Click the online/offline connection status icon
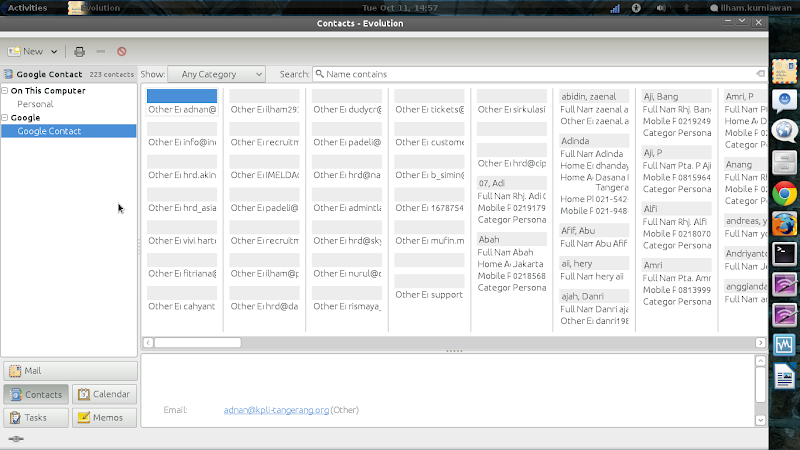Image resolution: width=800 pixels, height=450 pixels. (x=16, y=439)
